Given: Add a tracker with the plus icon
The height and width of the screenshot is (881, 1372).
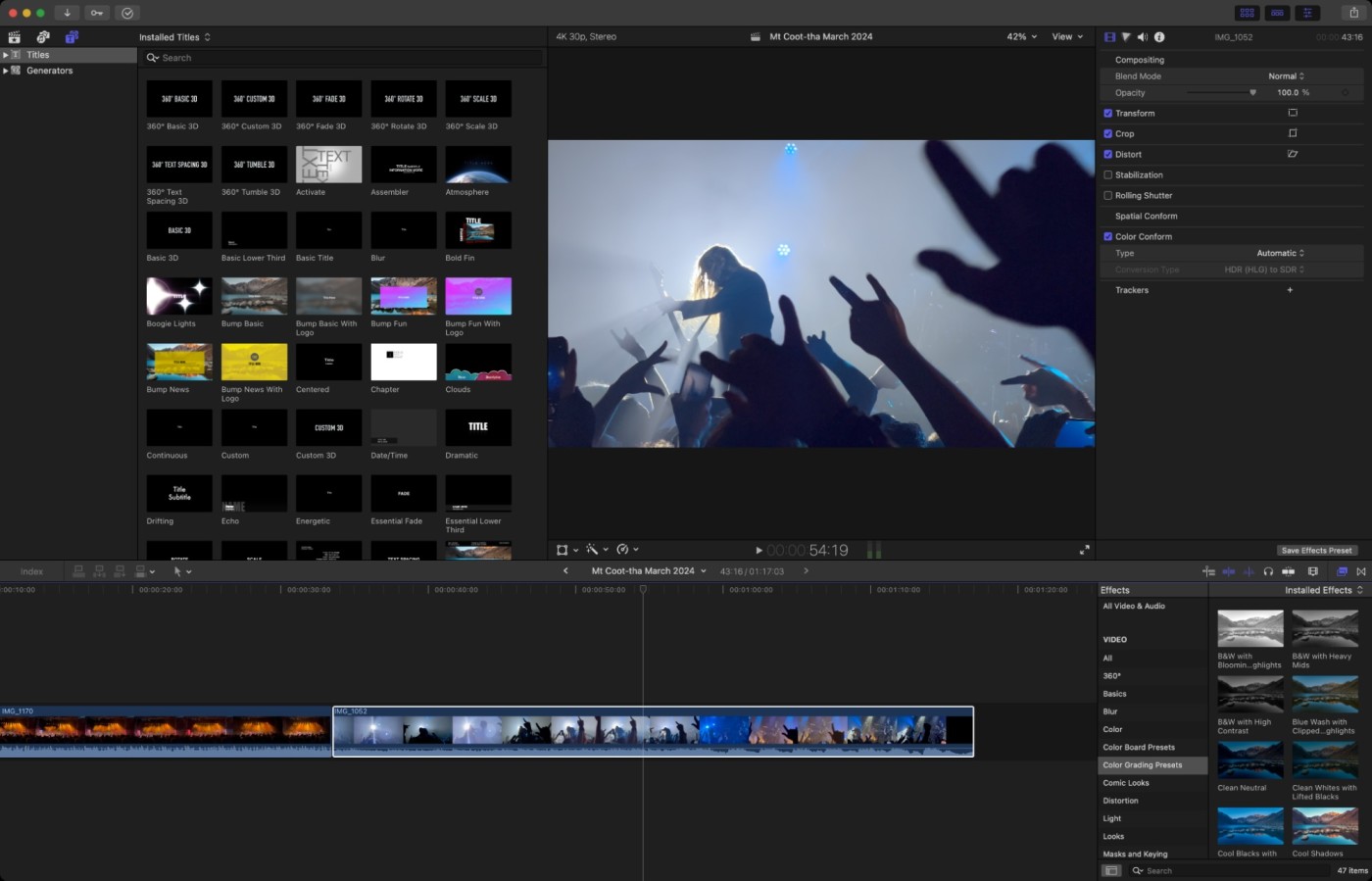Looking at the screenshot, I should click(x=1290, y=290).
